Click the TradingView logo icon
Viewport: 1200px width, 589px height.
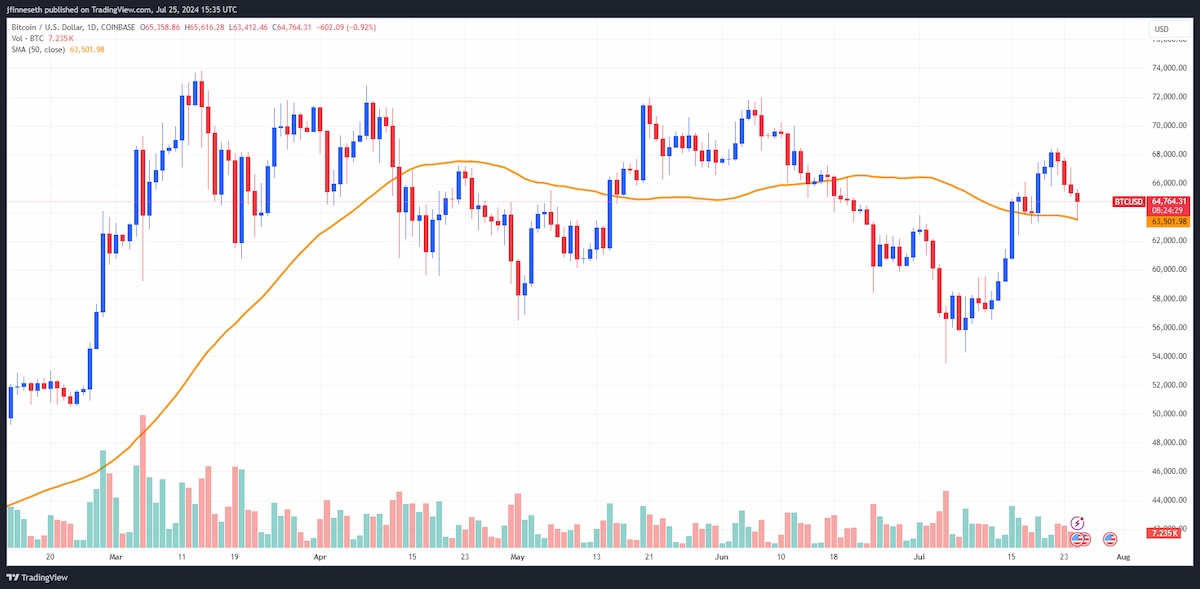point(14,578)
